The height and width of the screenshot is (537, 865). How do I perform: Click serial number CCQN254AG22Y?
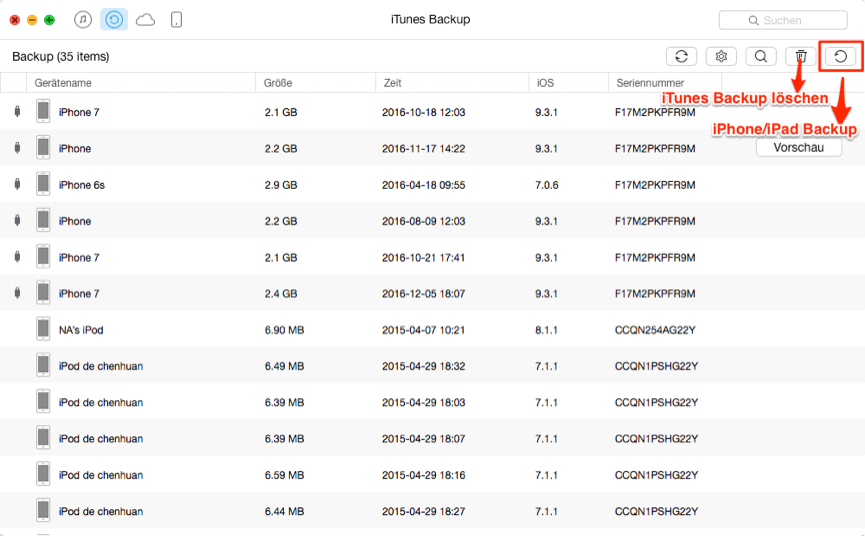(x=655, y=330)
